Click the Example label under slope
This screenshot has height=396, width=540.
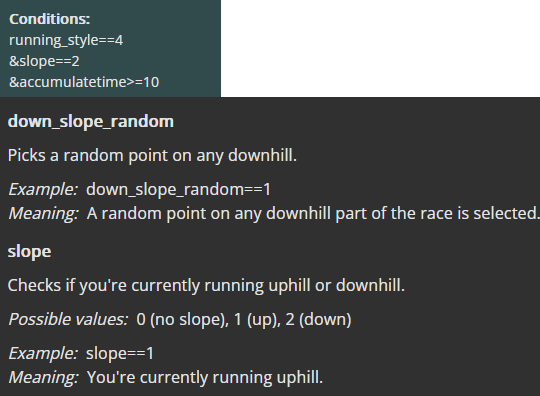(43, 354)
